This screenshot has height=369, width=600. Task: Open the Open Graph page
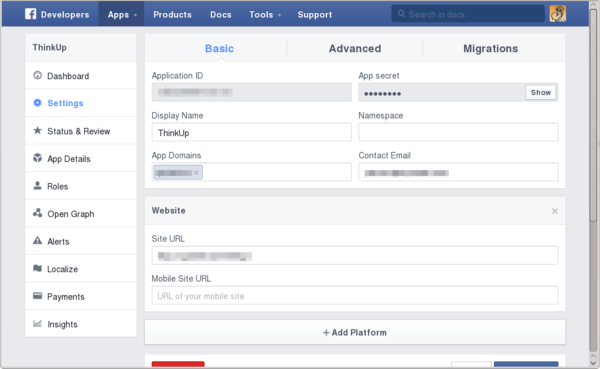point(81,214)
